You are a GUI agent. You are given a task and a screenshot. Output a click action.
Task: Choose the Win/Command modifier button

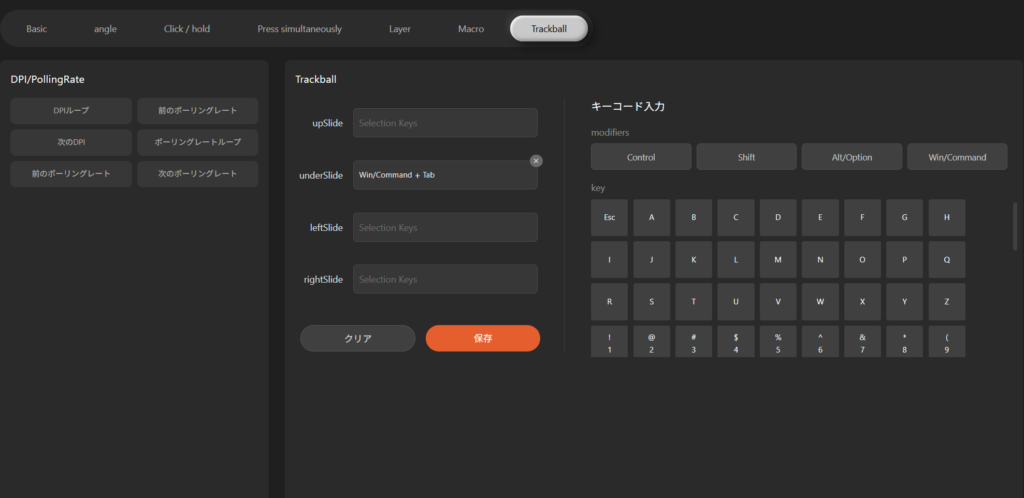[957, 157]
